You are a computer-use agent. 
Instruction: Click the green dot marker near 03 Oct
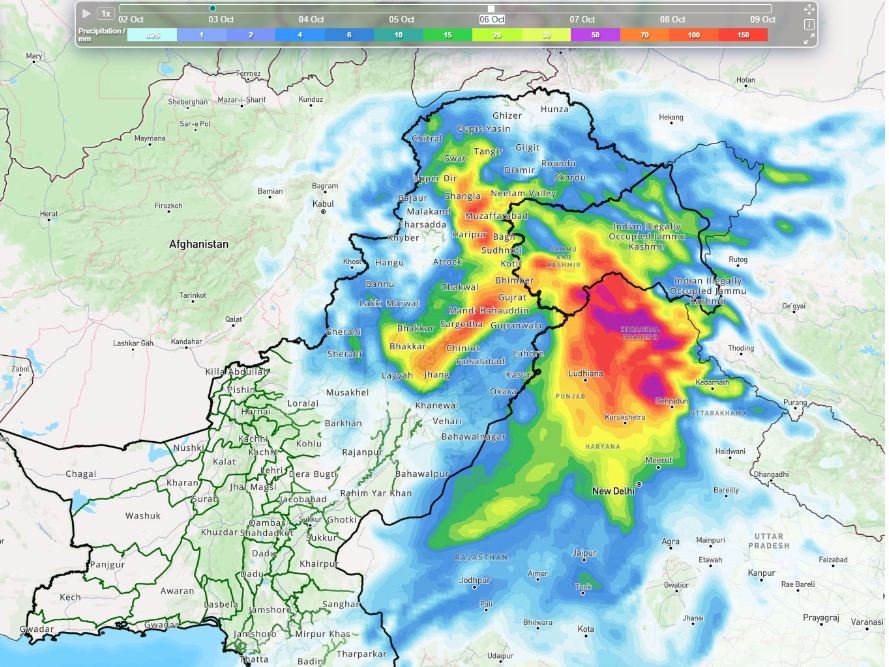212,8
